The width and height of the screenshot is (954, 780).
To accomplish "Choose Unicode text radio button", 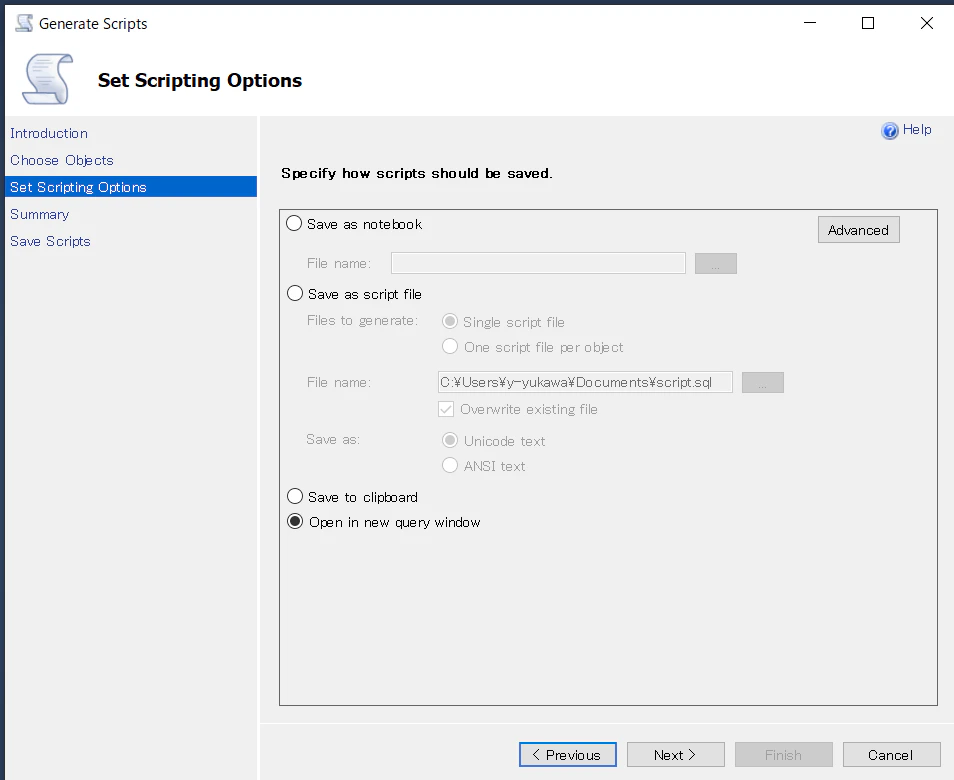I will (x=450, y=440).
